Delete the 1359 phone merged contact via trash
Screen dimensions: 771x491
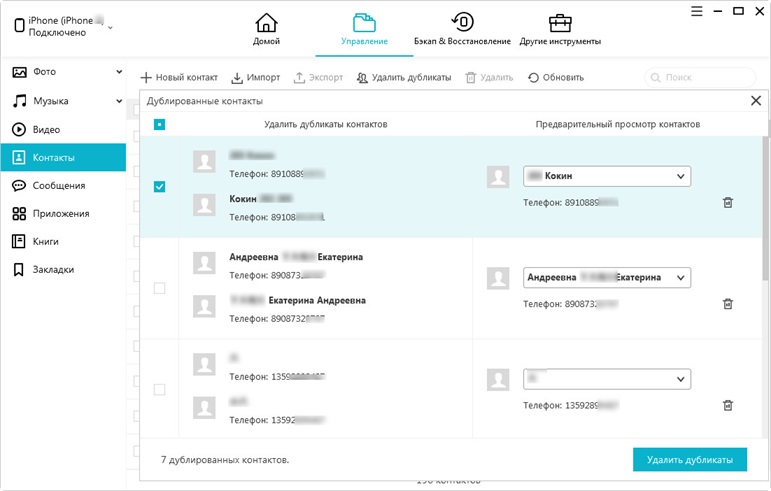point(728,405)
